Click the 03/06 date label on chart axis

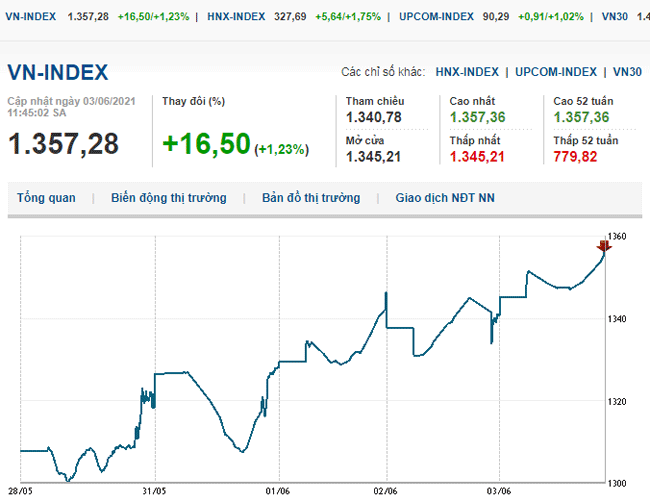499,491
